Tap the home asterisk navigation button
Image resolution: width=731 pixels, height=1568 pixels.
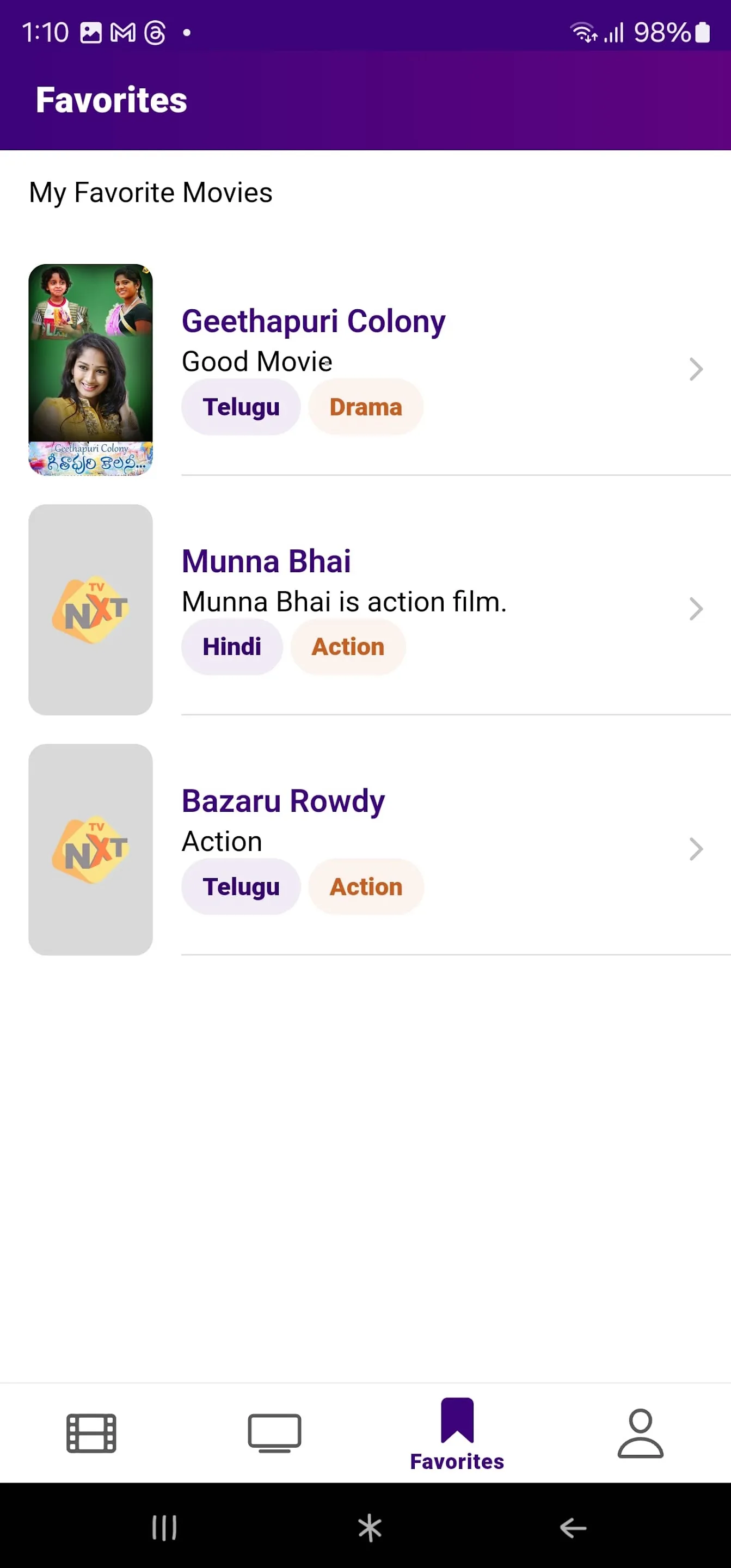point(370,1527)
